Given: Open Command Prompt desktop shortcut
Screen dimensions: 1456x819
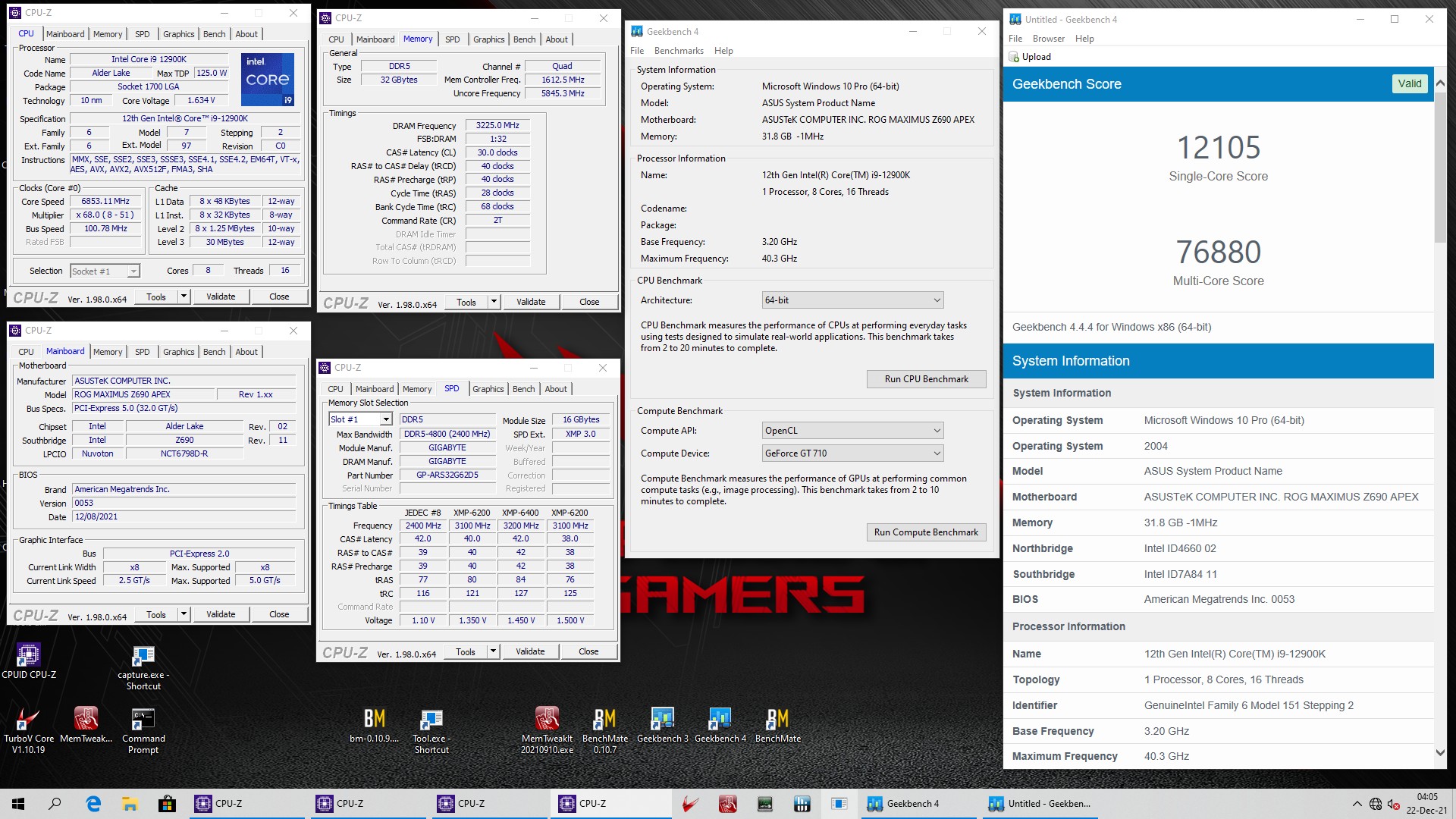Looking at the screenshot, I should click(143, 730).
